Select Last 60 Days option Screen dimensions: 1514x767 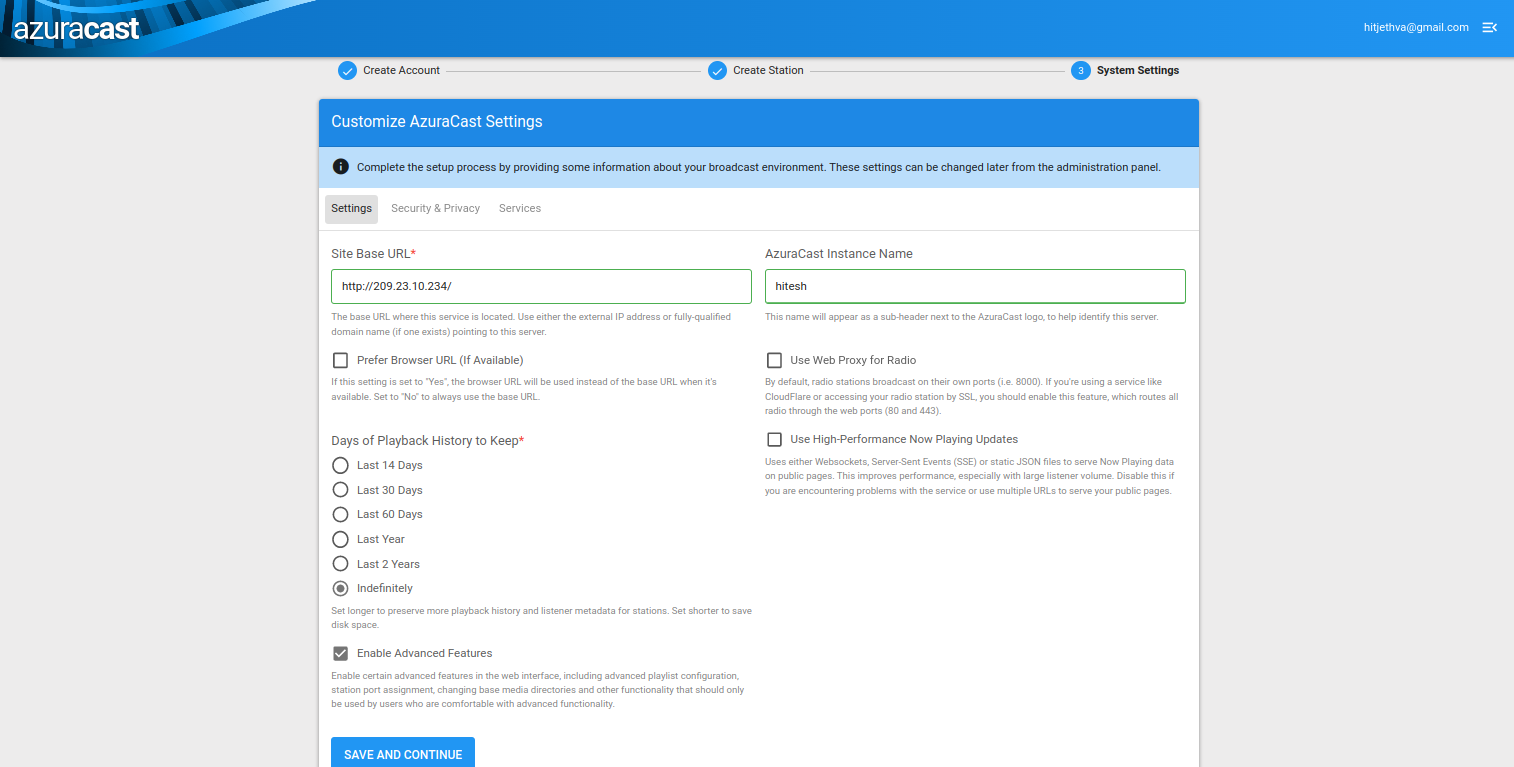tap(340, 514)
